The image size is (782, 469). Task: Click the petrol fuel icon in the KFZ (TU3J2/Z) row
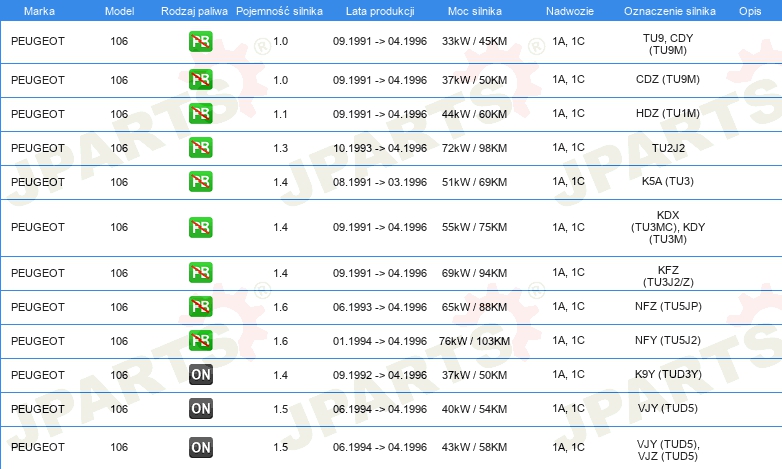click(200, 272)
